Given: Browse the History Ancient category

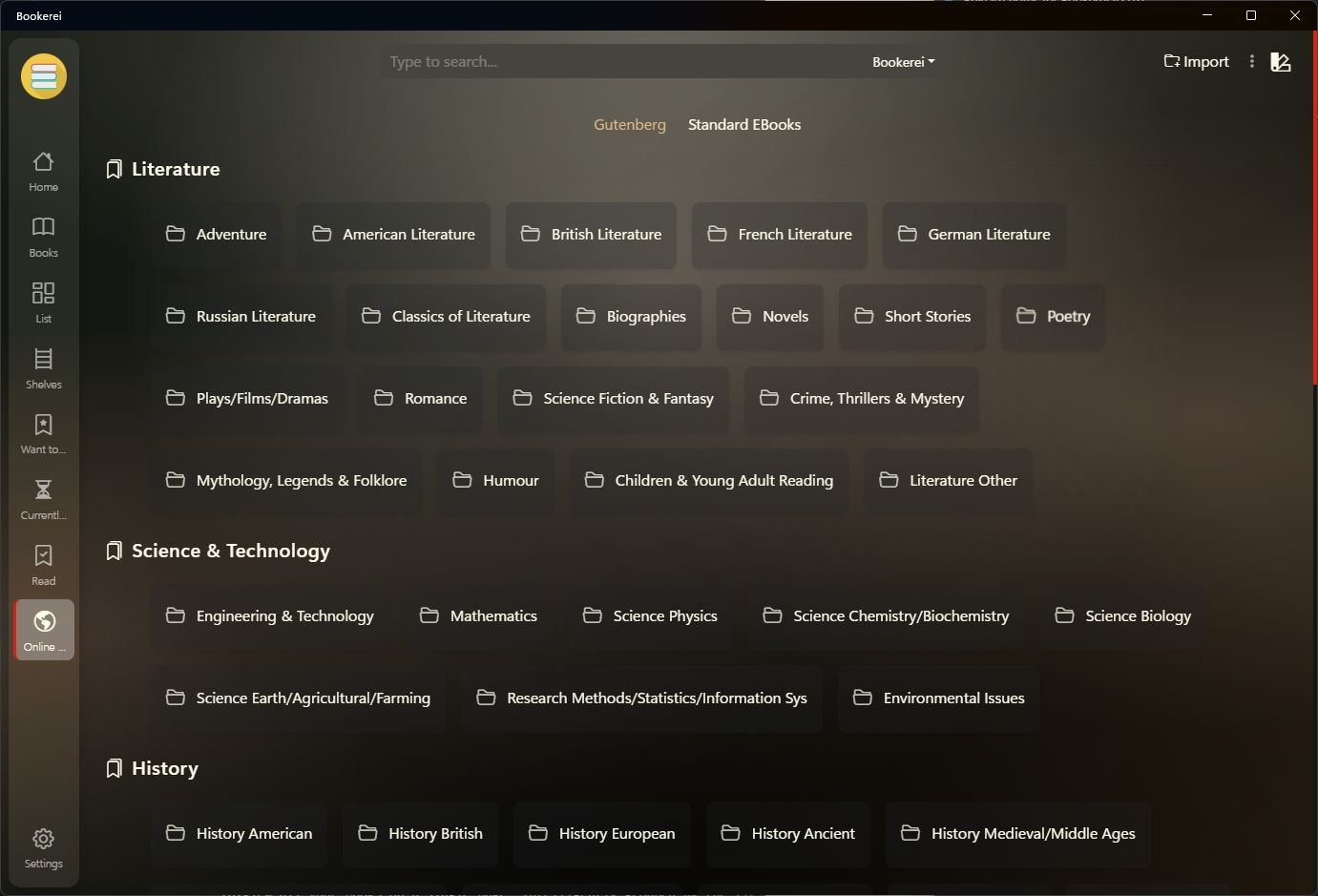Looking at the screenshot, I should click(788, 833).
